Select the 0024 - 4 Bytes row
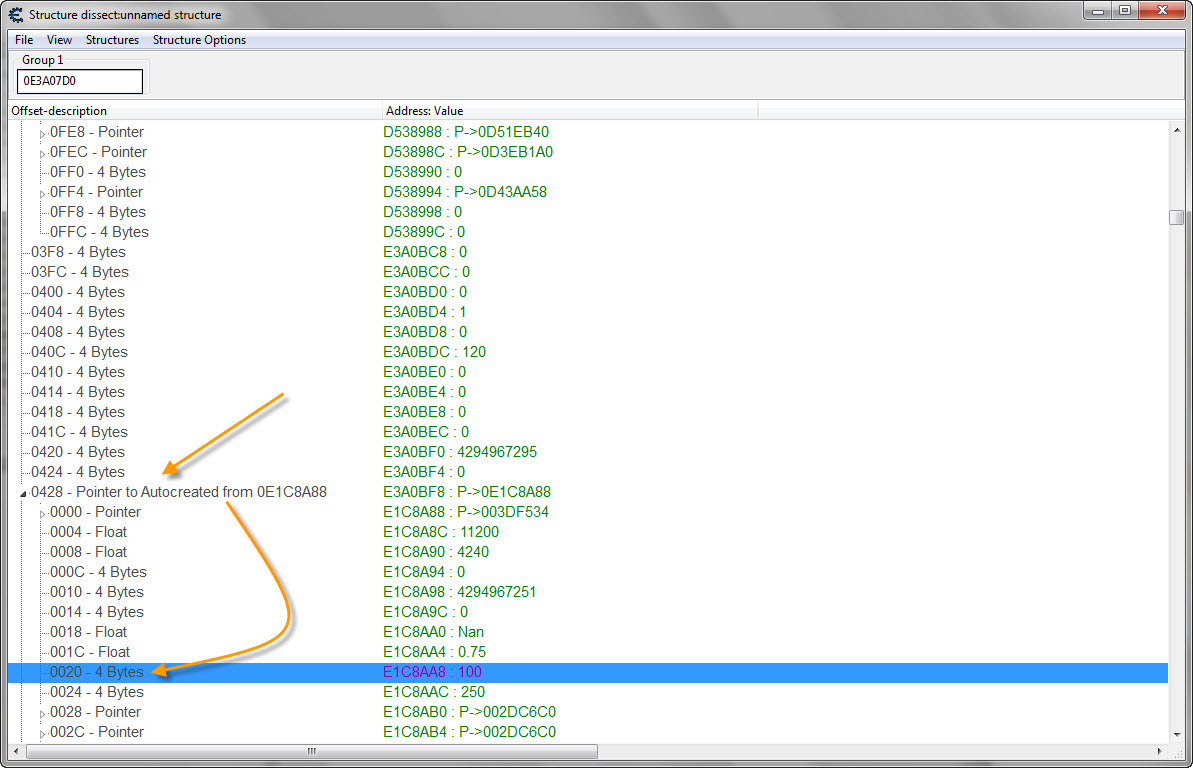1193x768 pixels. [97, 692]
